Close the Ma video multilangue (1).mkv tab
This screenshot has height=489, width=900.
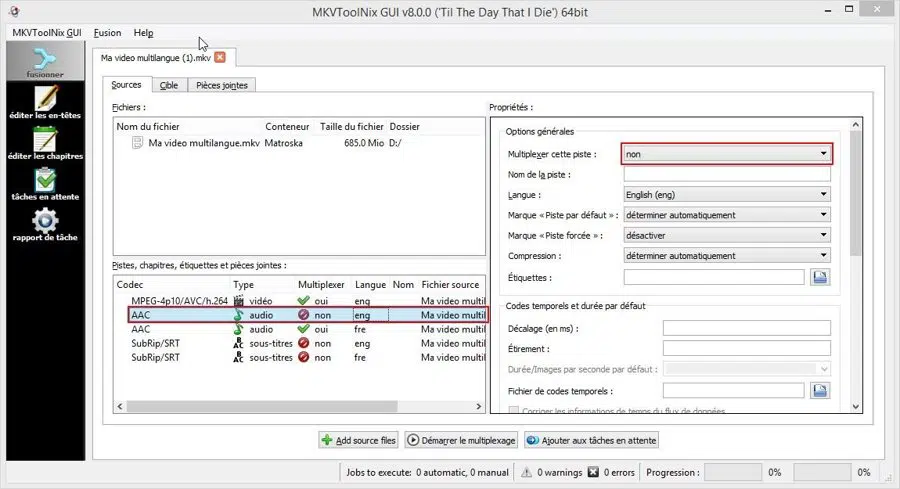[x=220, y=57]
